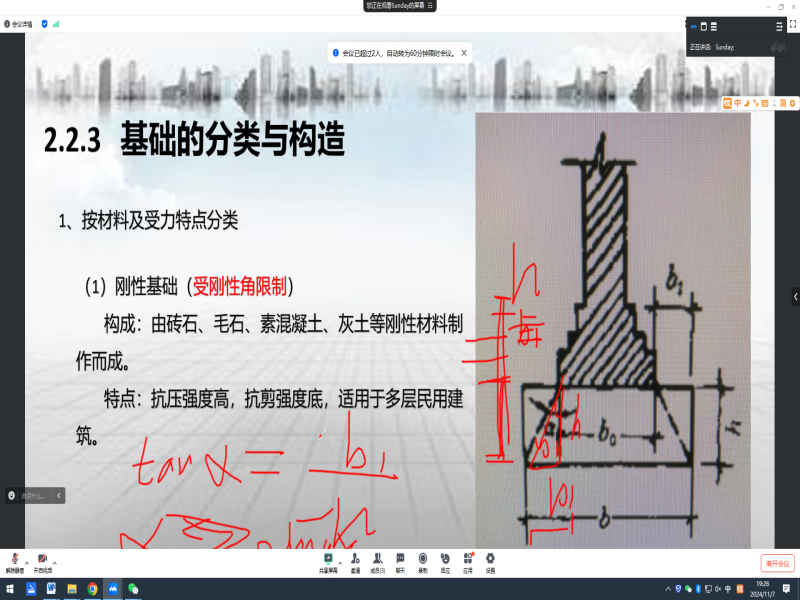800x600 pixels.
Task: Open Chrome from the Windows taskbar
Action: 92,589
